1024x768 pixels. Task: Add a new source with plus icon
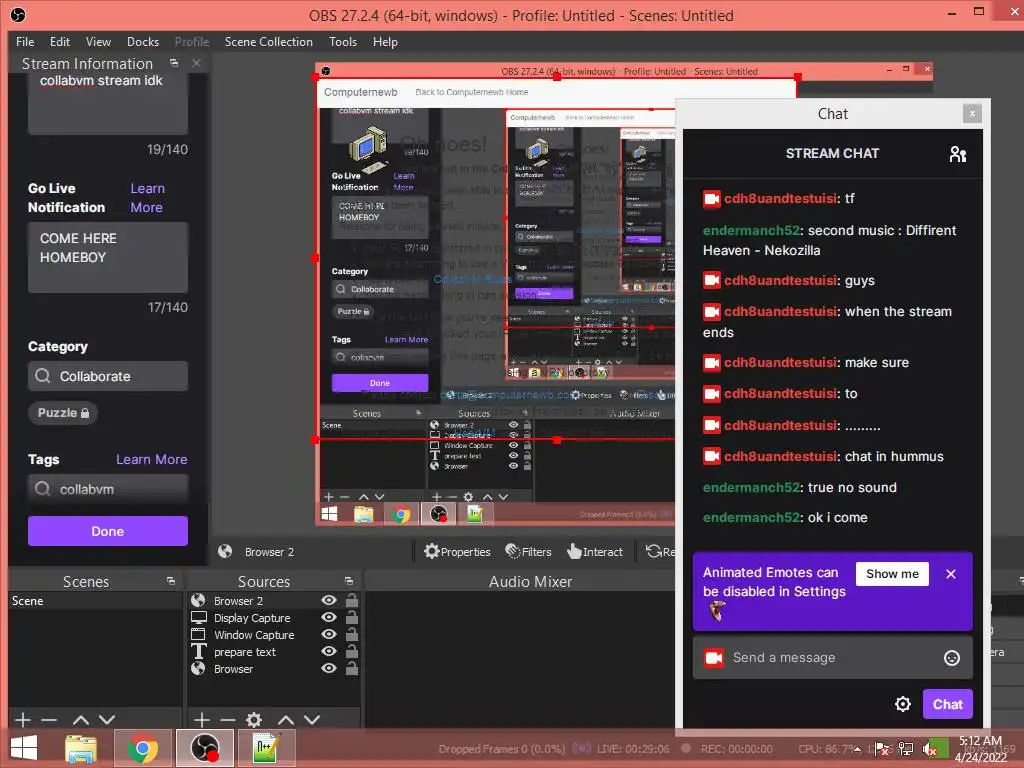202,720
